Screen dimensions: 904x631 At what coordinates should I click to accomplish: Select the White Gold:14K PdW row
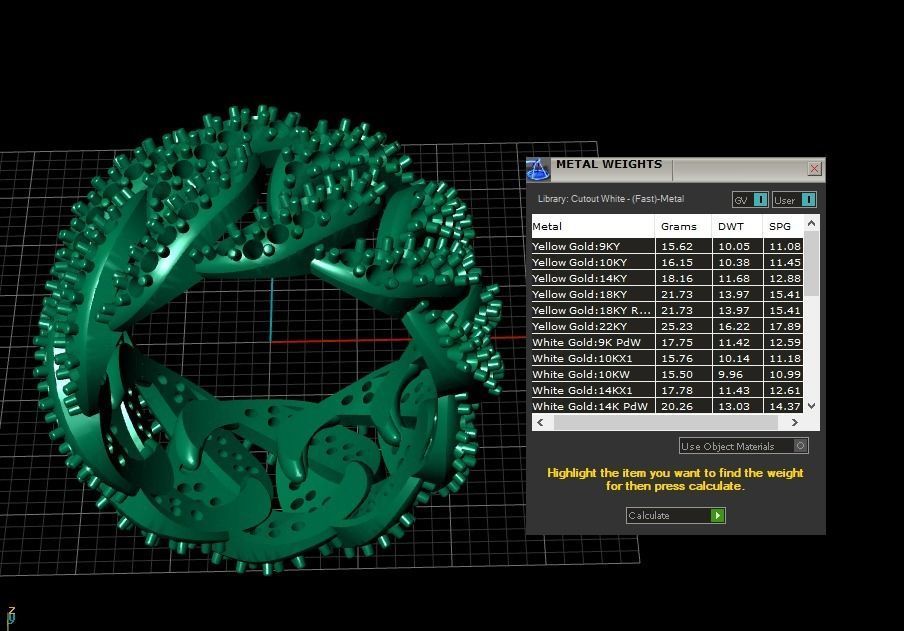tap(667, 406)
